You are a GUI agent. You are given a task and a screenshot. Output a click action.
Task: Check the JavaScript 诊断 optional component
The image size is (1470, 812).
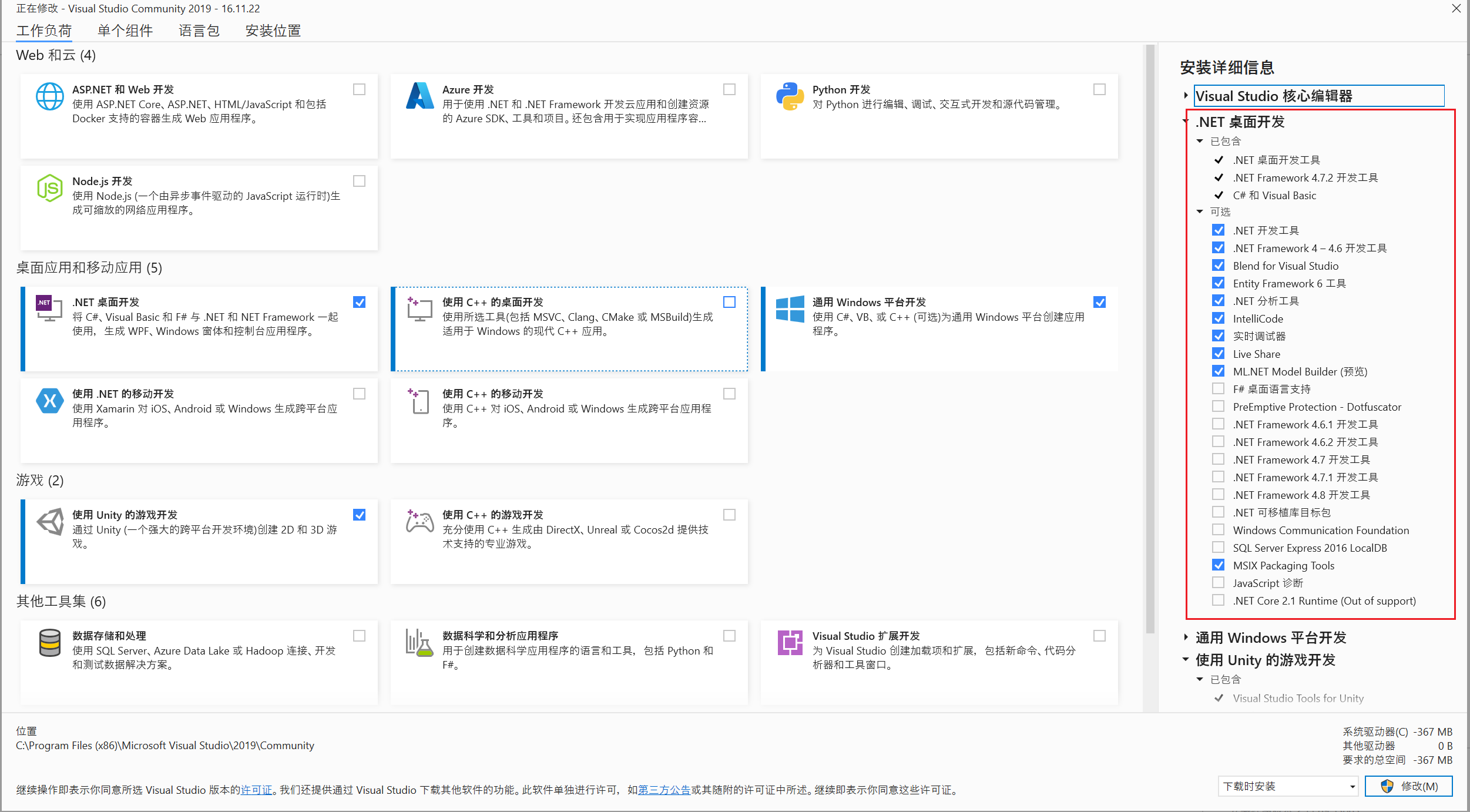point(1219,582)
